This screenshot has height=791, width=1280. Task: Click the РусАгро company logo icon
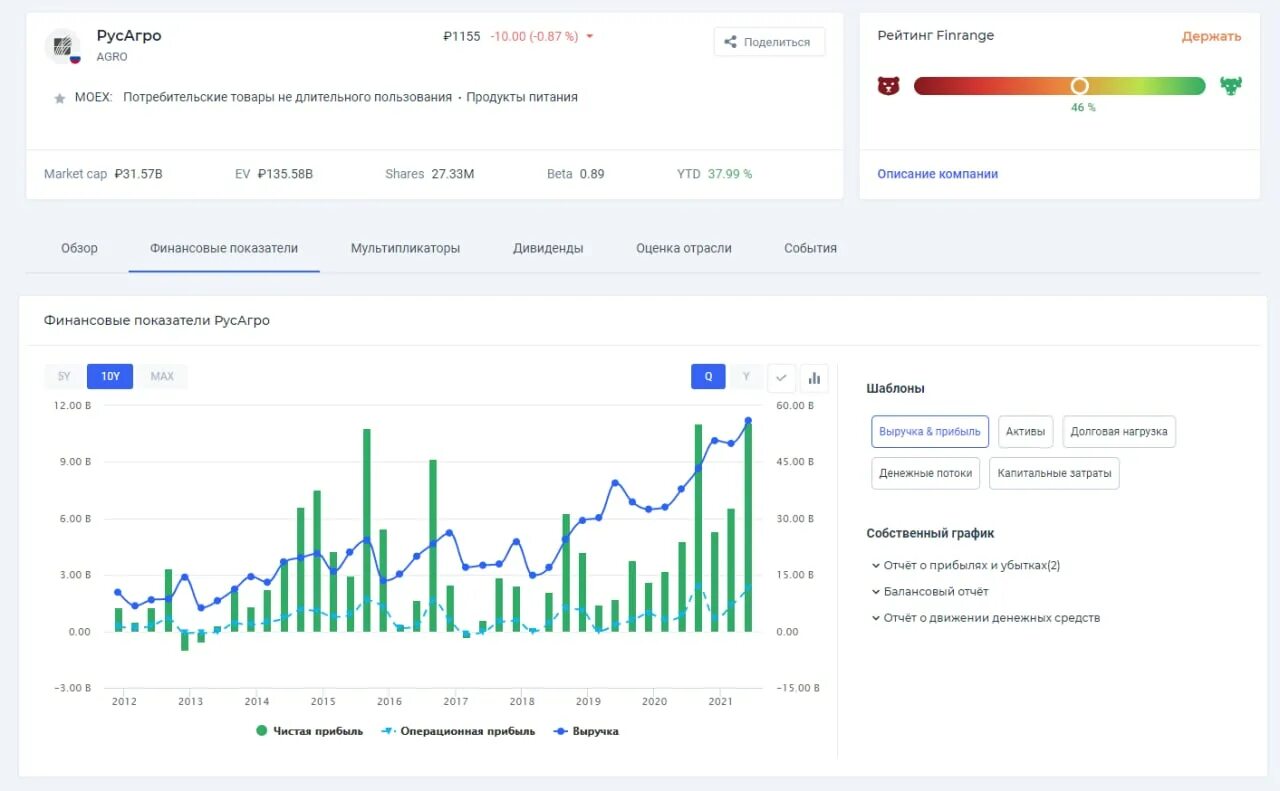tap(62, 46)
